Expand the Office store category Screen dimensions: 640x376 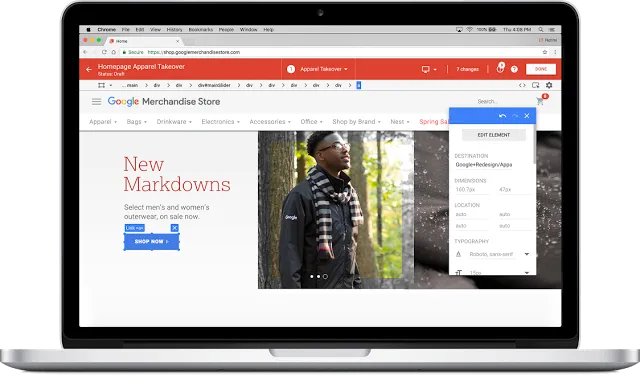tap(311, 122)
